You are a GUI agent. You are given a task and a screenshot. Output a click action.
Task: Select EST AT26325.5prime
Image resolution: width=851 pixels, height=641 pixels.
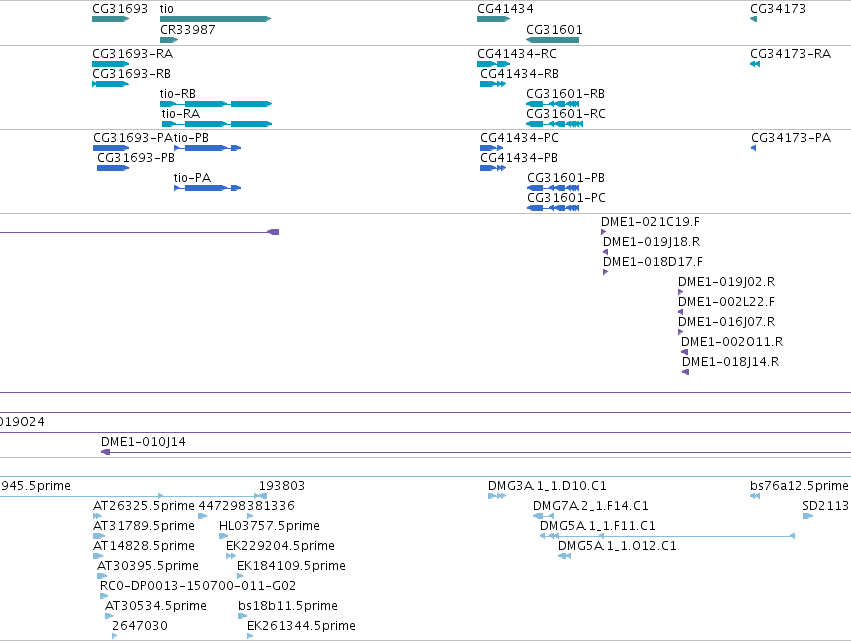(x=144, y=506)
